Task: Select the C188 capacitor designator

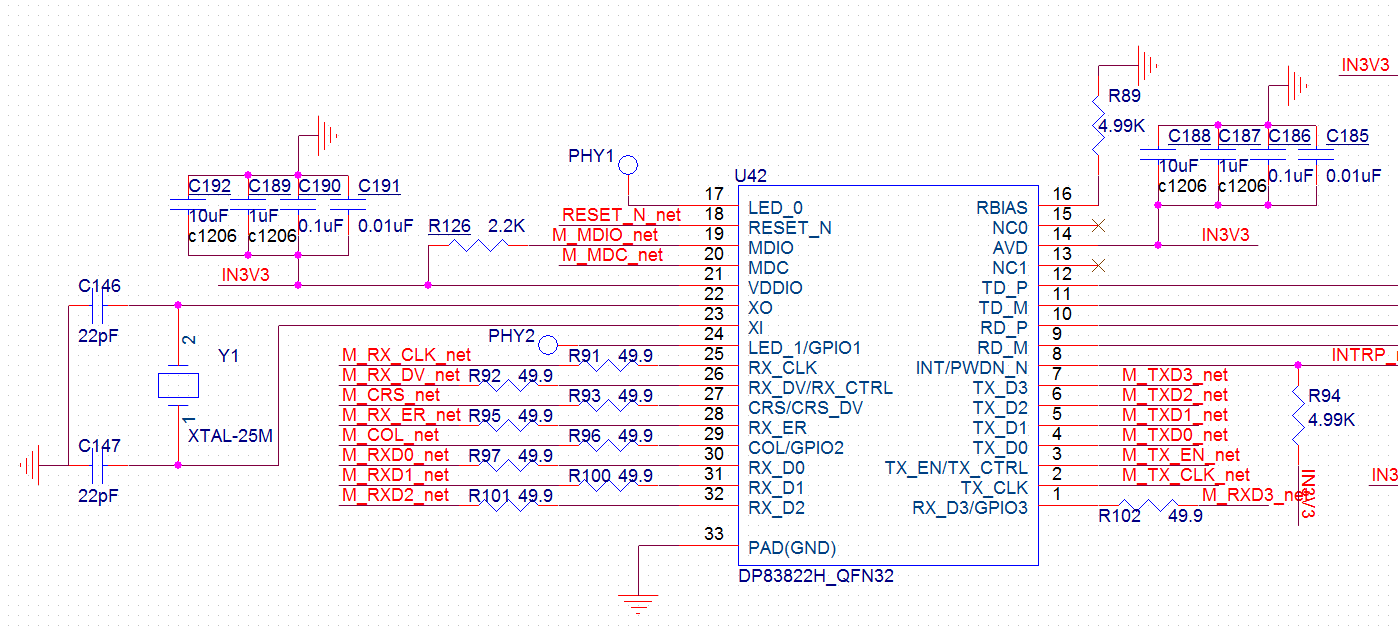Action: (1190, 136)
